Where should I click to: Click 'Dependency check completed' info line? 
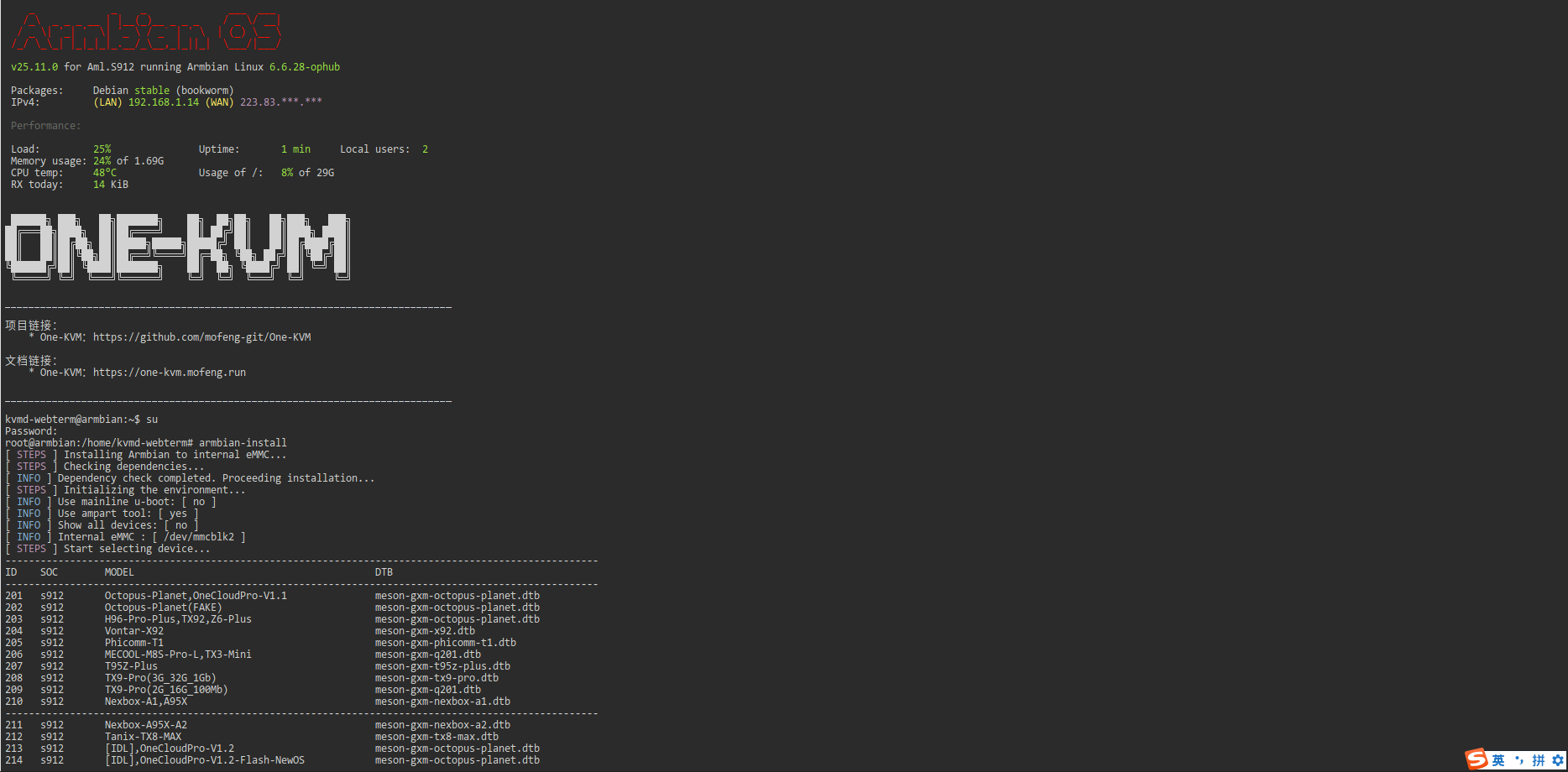(190, 478)
